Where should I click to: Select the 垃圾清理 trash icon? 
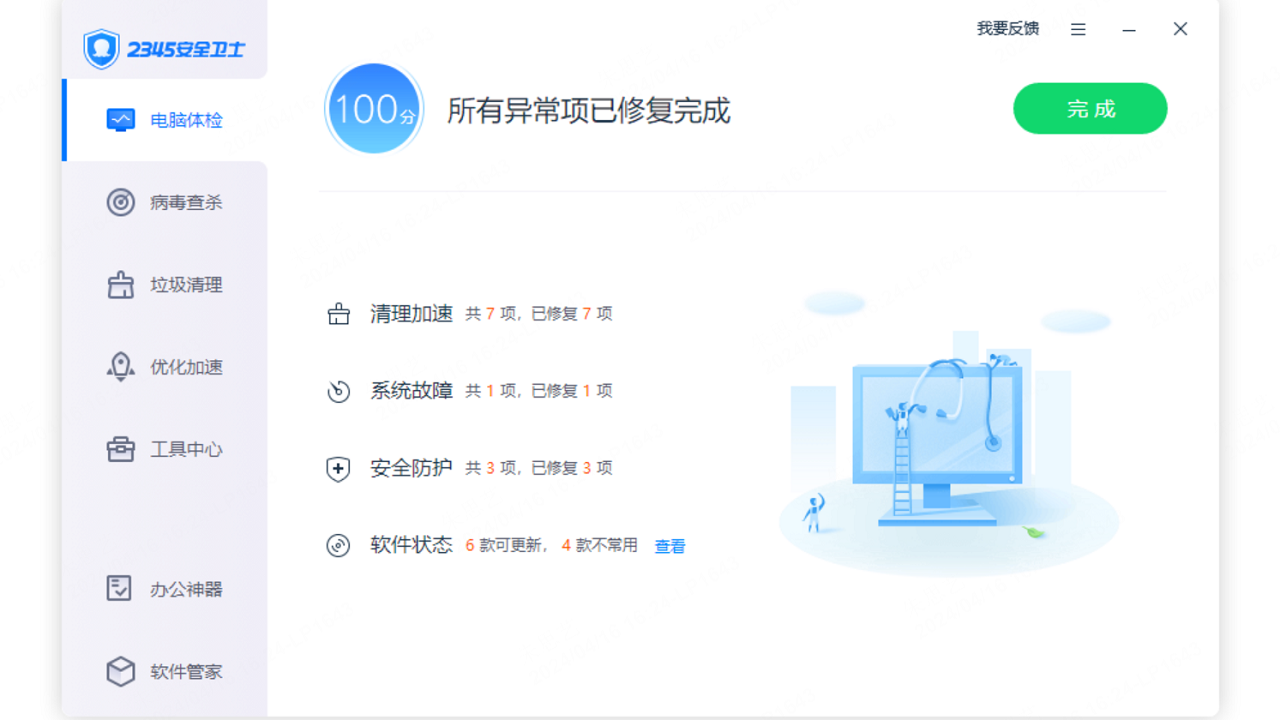click(120, 285)
